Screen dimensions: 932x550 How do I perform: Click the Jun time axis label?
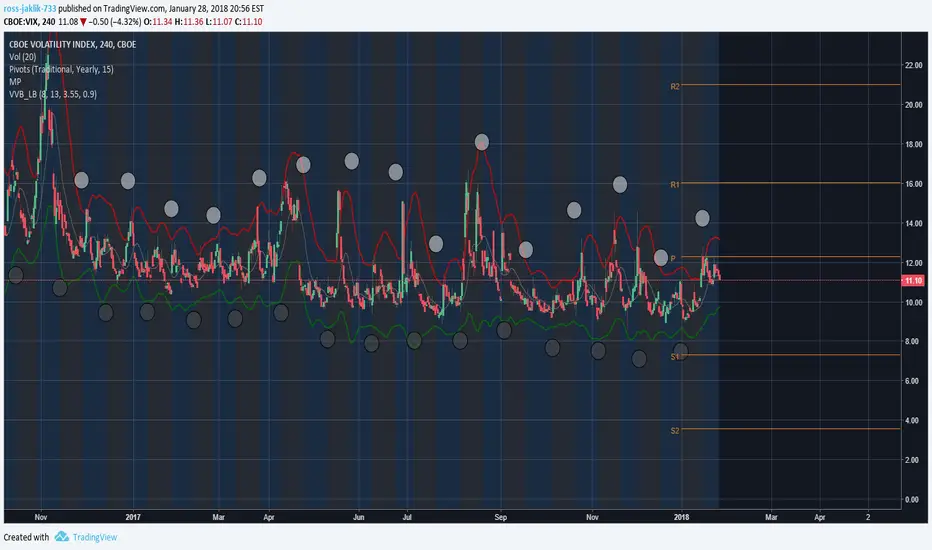(358, 517)
